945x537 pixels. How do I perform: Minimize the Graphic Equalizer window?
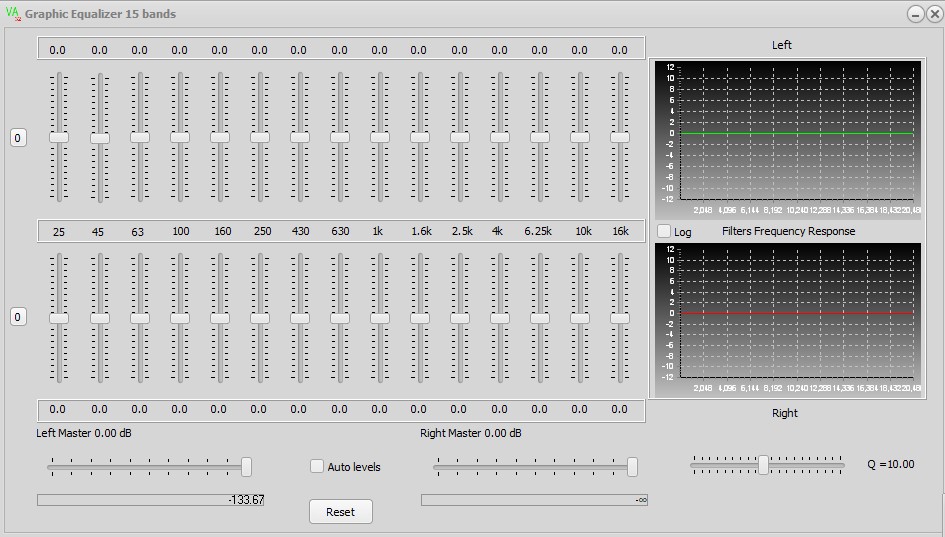(x=914, y=14)
